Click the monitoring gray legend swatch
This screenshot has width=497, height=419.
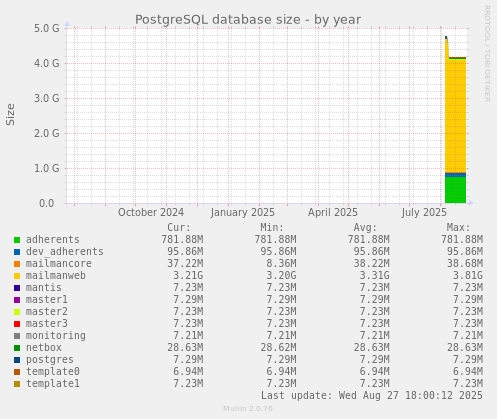17,336
